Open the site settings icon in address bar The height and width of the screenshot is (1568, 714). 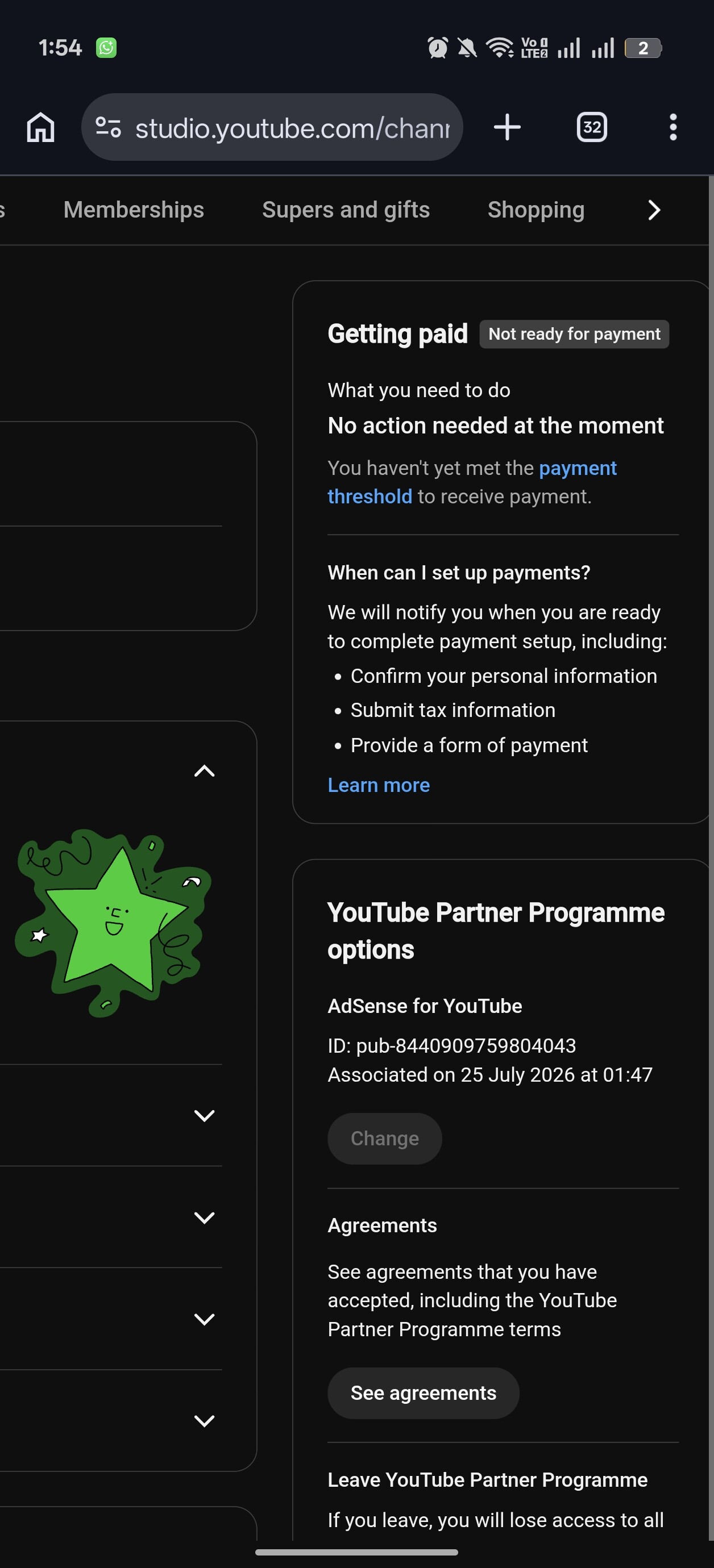[x=109, y=127]
